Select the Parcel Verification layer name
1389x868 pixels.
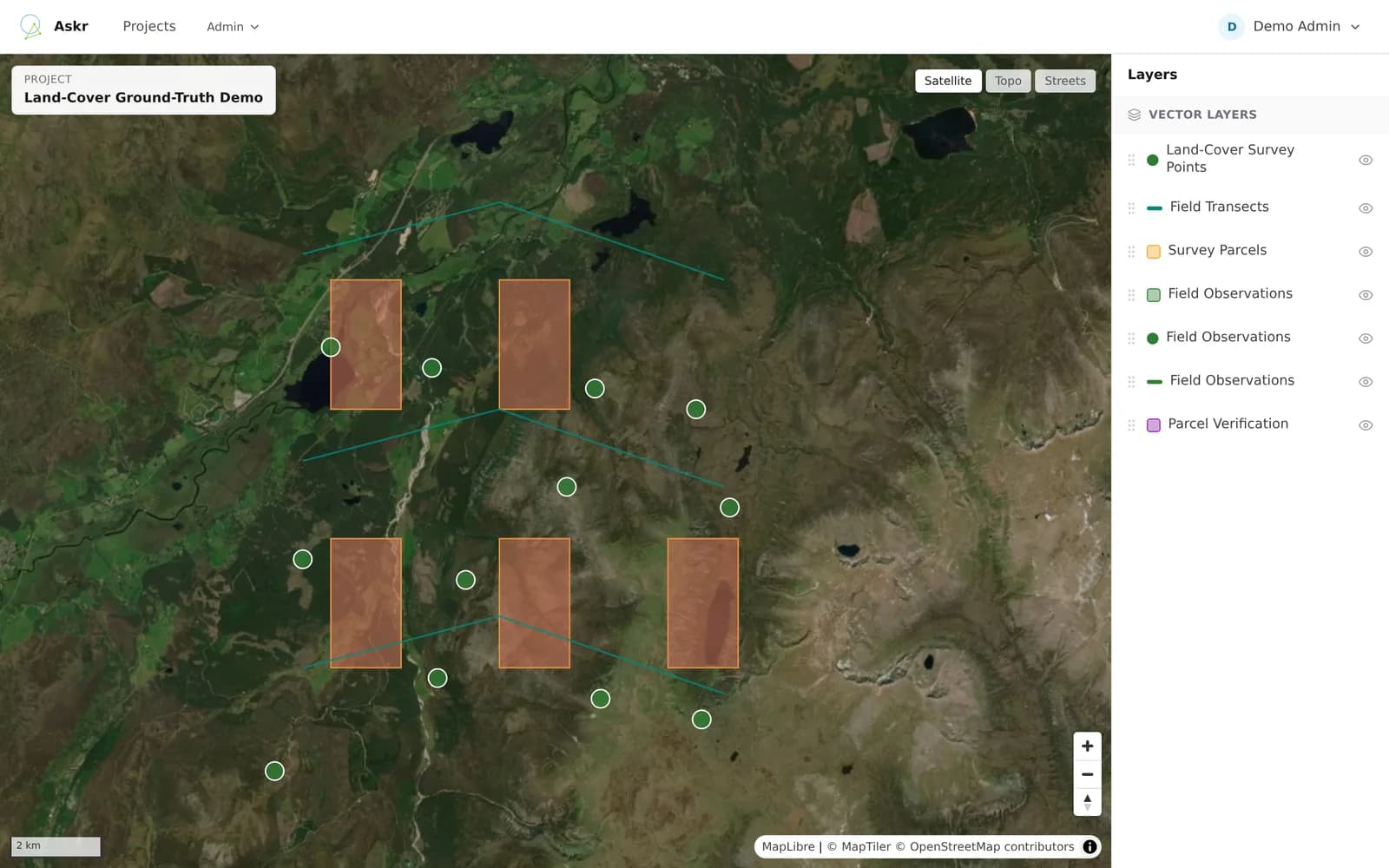click(1228, 424)
